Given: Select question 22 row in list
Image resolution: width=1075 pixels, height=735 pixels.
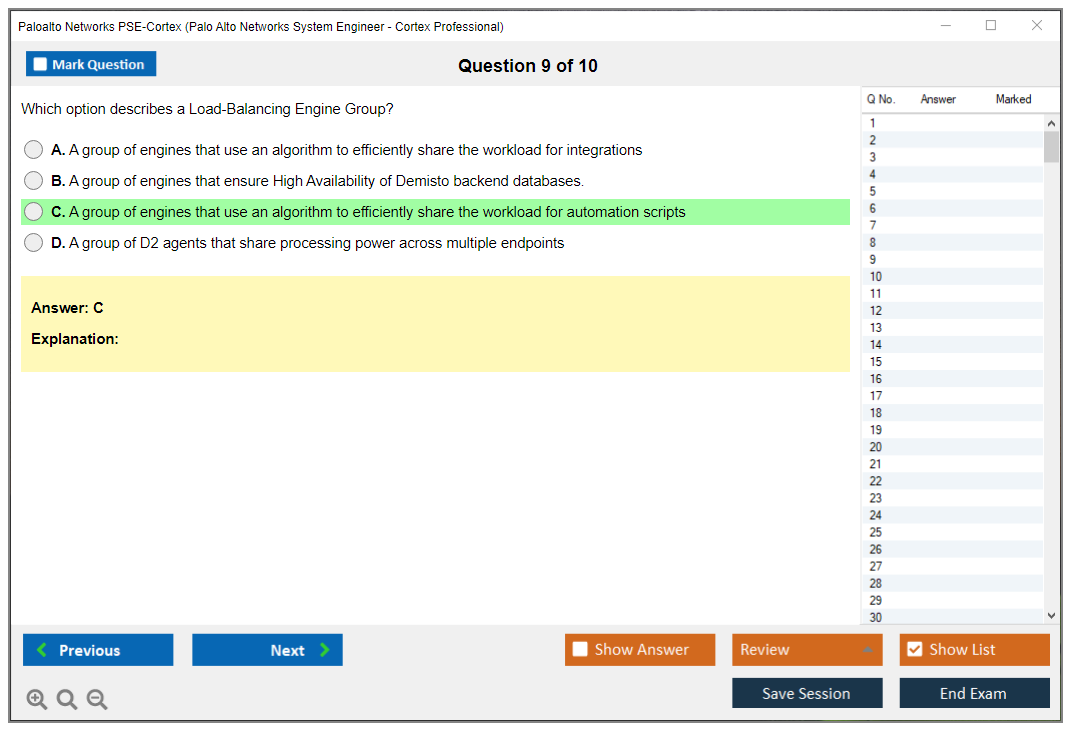Looking at the screenshot, I should pos(876,481).
